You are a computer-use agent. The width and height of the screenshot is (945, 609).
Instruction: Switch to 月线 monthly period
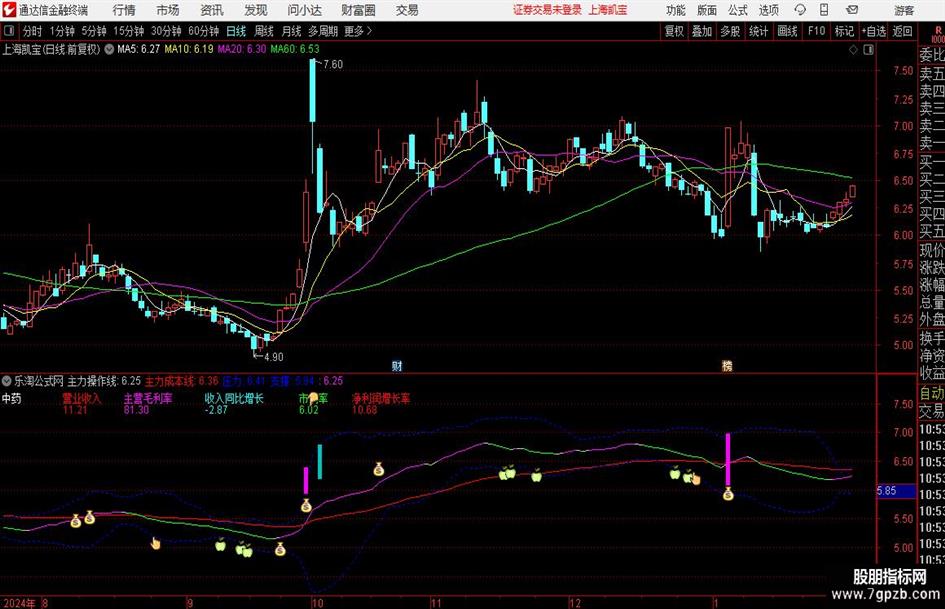(x=292, y=31)
